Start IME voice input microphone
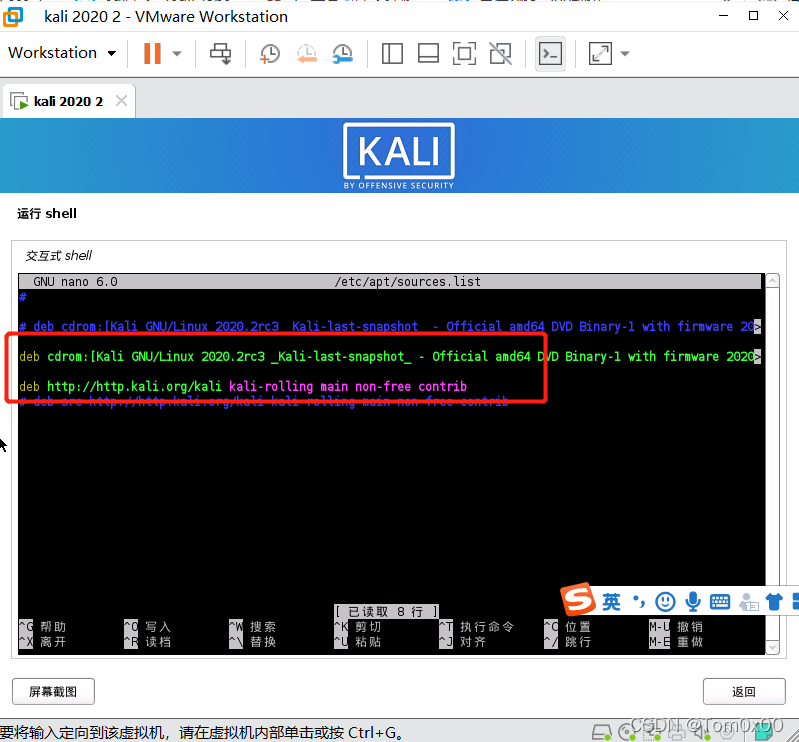The height and width of the screenshot is (742, 799). tap(693, 602)
